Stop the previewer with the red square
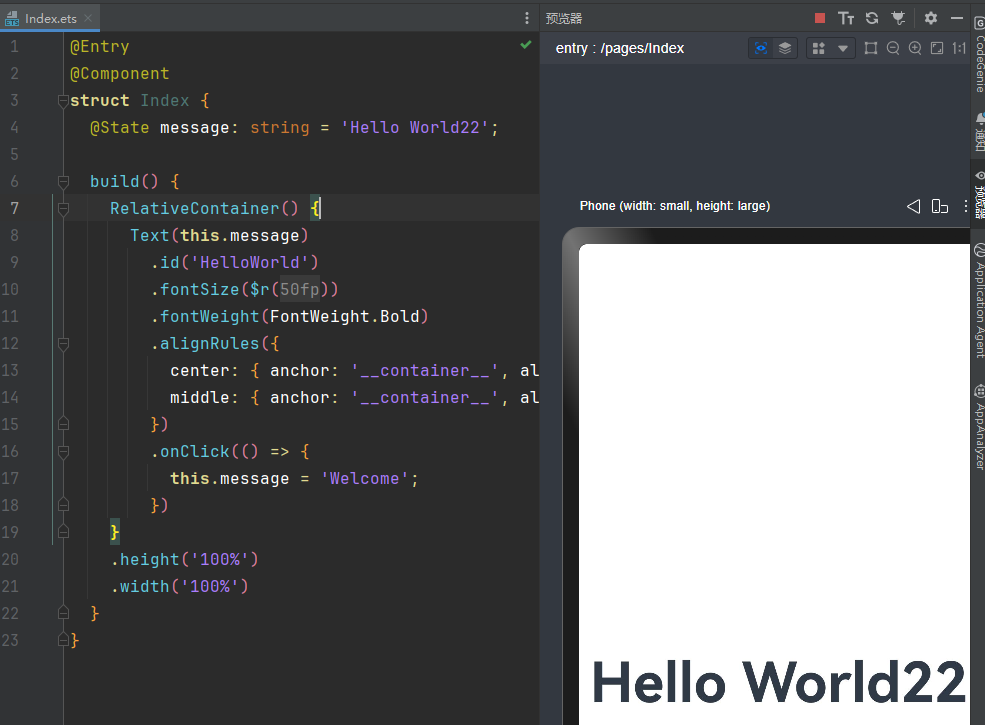This screenshot has width=985, height=725. (x=820, y=18)
